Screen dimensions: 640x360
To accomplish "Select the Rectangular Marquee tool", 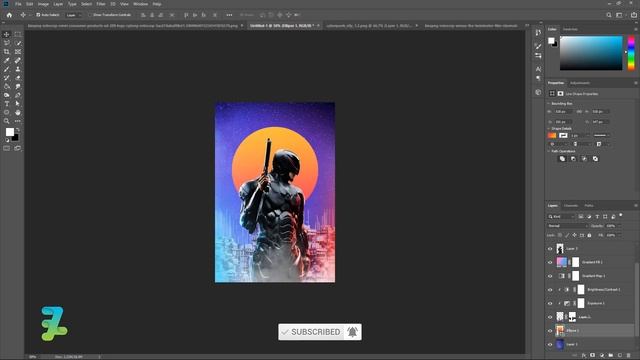I will click(18, 35).
